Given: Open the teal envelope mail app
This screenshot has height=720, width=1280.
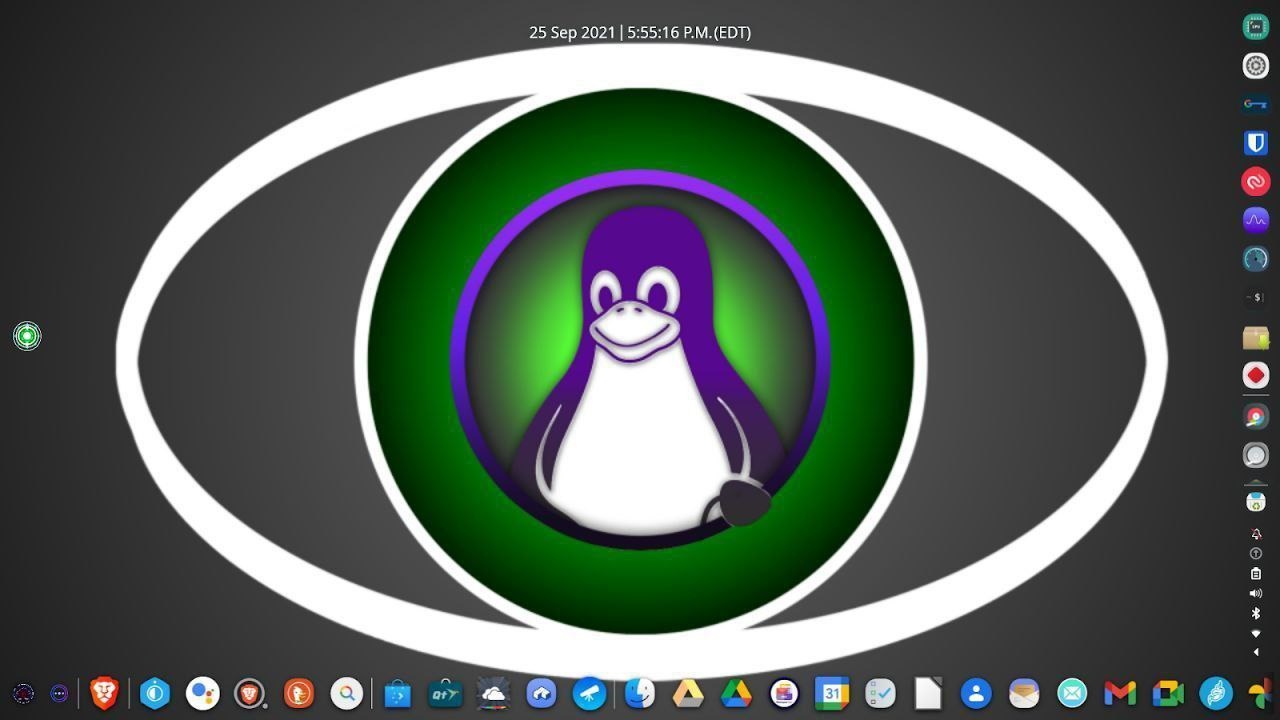Looking at the screenshot, I should click(1072, 693).
